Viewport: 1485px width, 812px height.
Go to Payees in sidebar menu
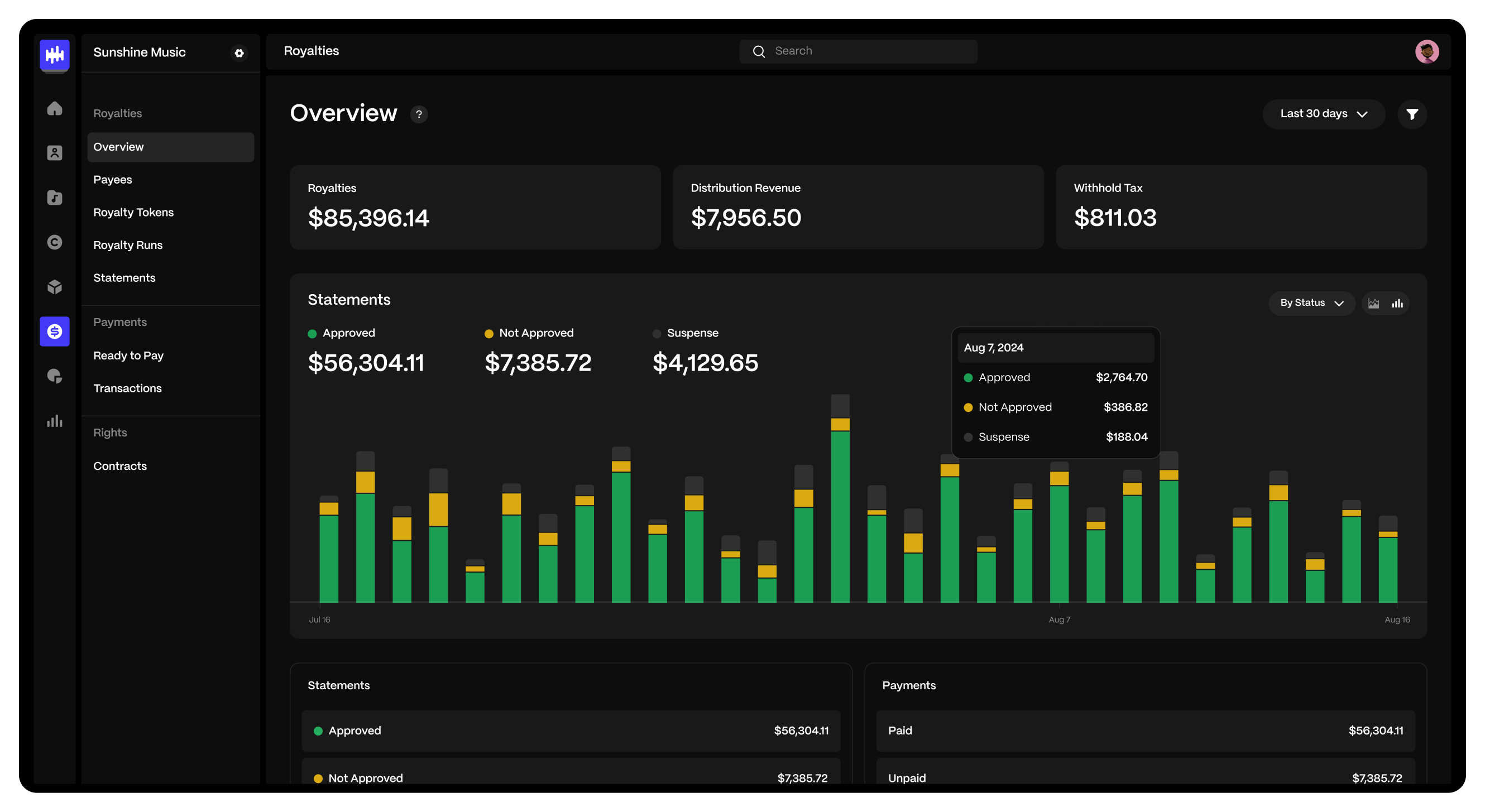point(113,180)
